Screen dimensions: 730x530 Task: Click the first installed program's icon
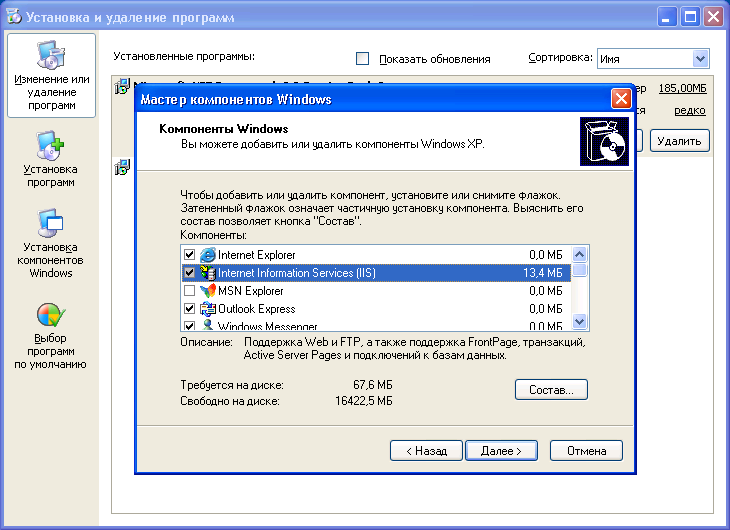[x=122, y=86]
